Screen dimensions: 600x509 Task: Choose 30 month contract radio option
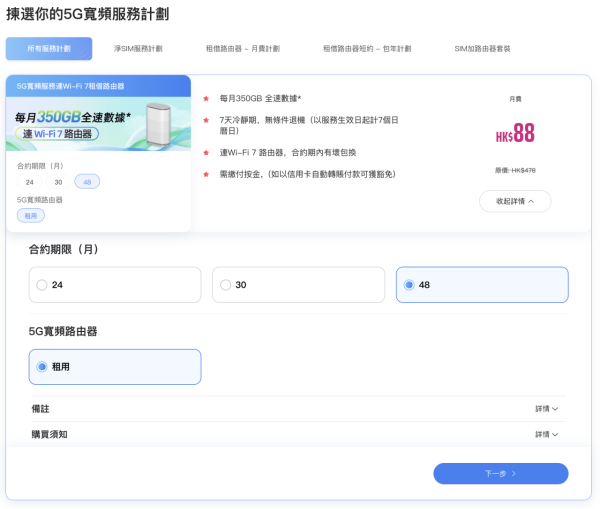point(298,285)
